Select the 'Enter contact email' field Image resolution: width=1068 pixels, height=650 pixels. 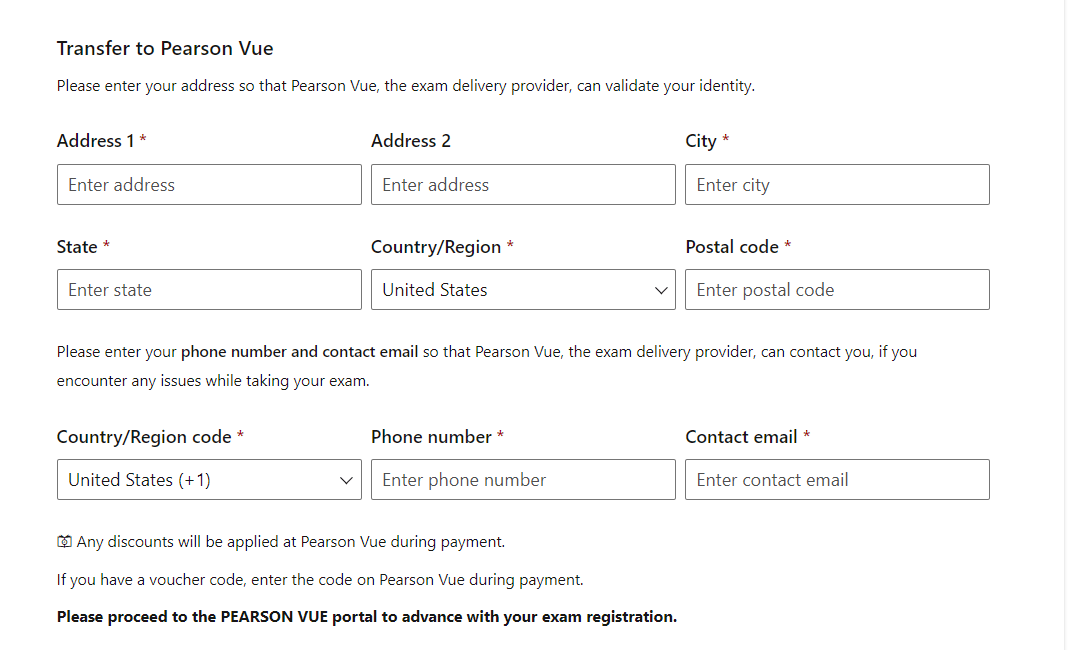(837, 480)
